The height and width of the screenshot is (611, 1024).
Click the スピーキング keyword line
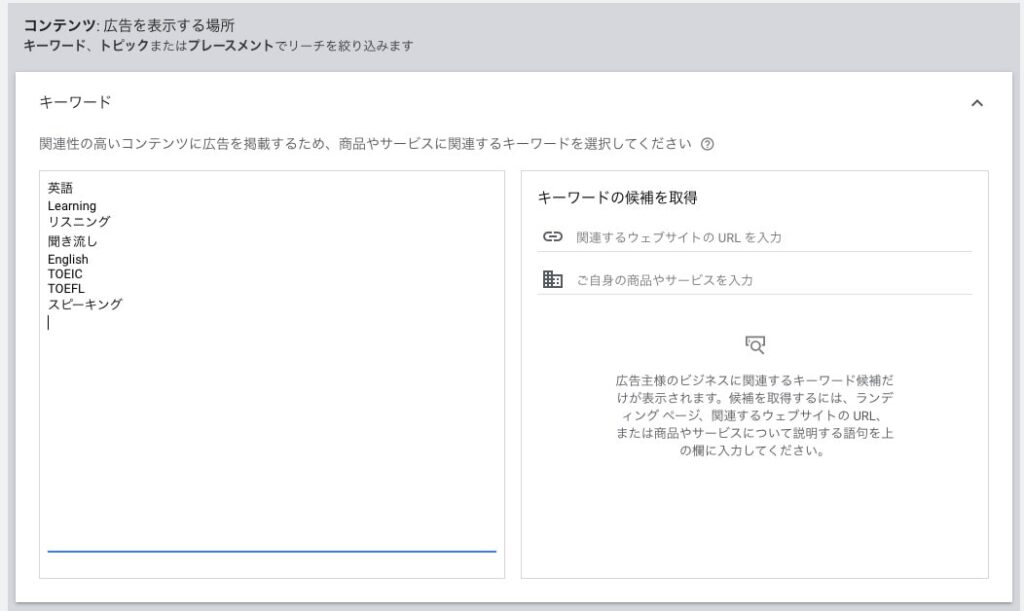pos(85,304)
